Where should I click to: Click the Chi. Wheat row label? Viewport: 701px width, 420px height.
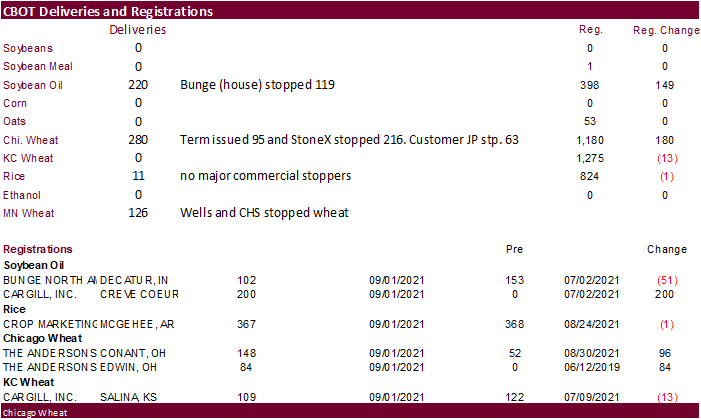30,140
